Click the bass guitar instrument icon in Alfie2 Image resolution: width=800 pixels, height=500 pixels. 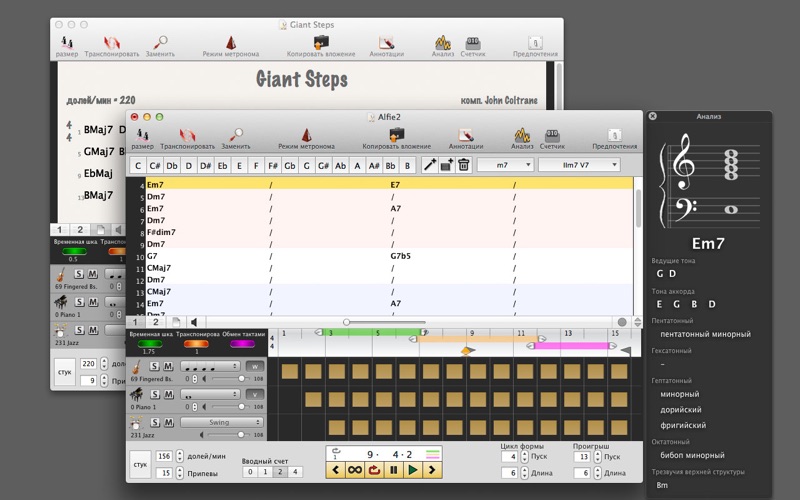[x=137, y=367]
